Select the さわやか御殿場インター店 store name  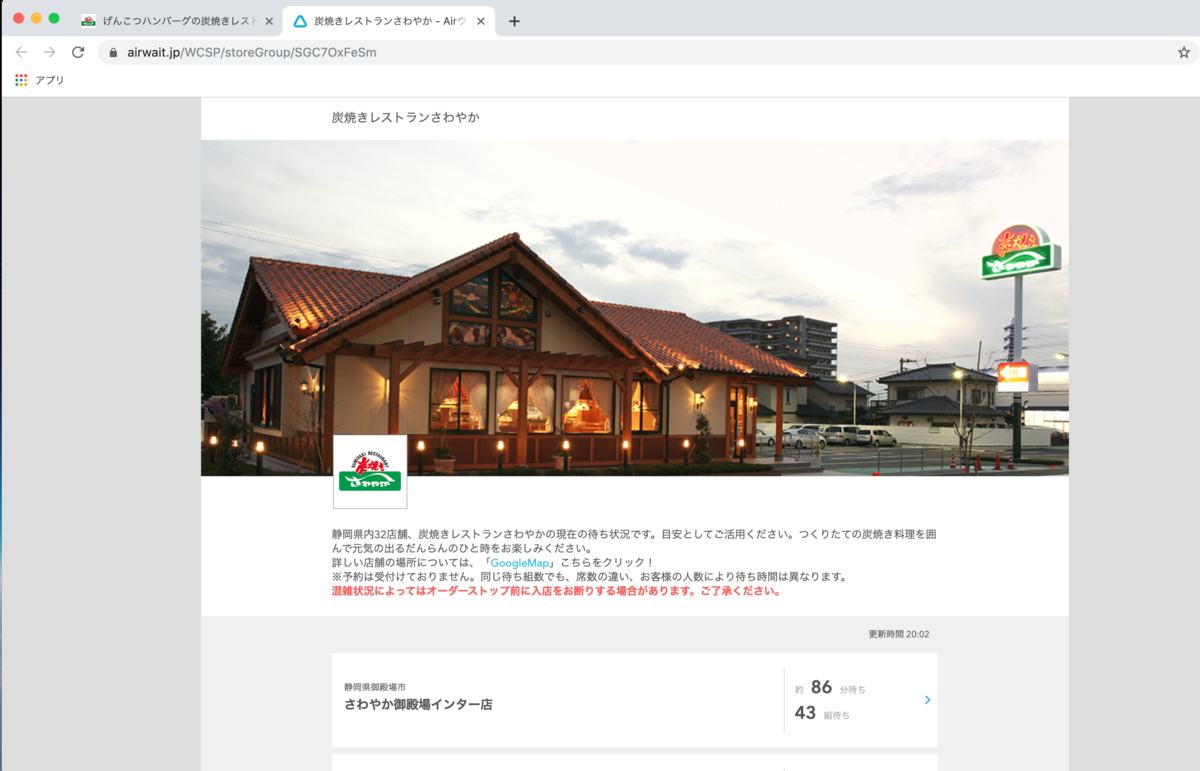(x=418, y=705)
